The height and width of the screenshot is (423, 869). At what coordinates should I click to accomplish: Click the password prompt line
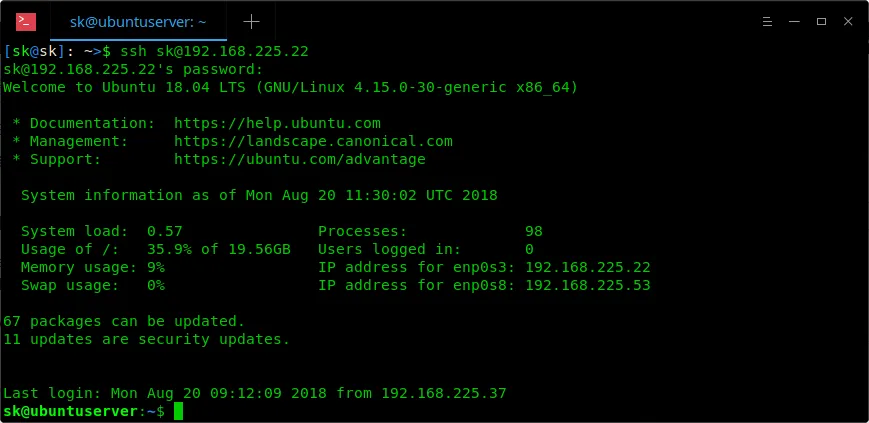coord(133,69)
